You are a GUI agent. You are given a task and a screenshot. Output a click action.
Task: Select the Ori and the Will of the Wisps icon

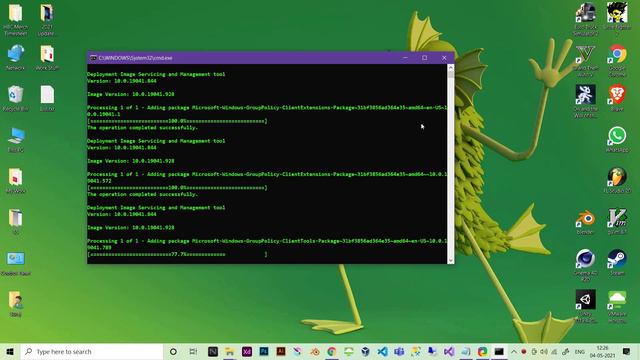coord(585,101)
